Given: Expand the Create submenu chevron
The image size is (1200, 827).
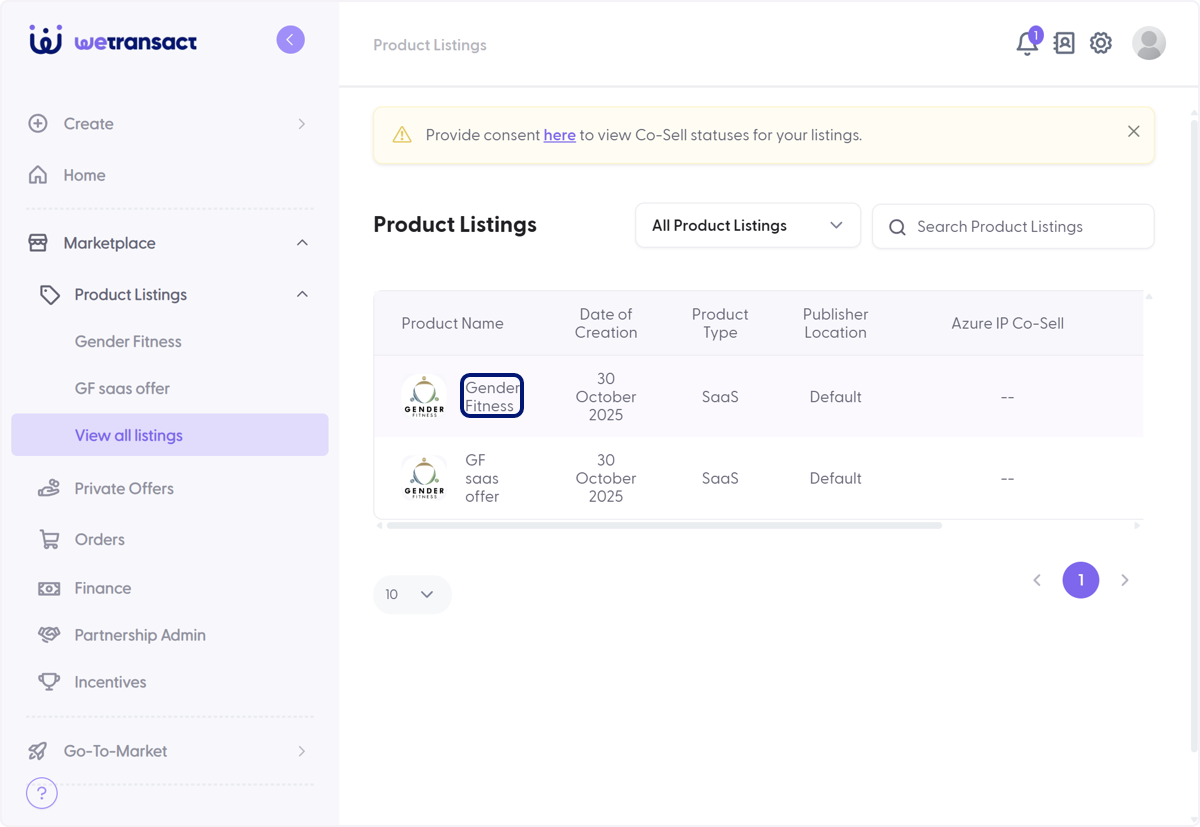Looking at the screenshot, I should pos(302,124).
